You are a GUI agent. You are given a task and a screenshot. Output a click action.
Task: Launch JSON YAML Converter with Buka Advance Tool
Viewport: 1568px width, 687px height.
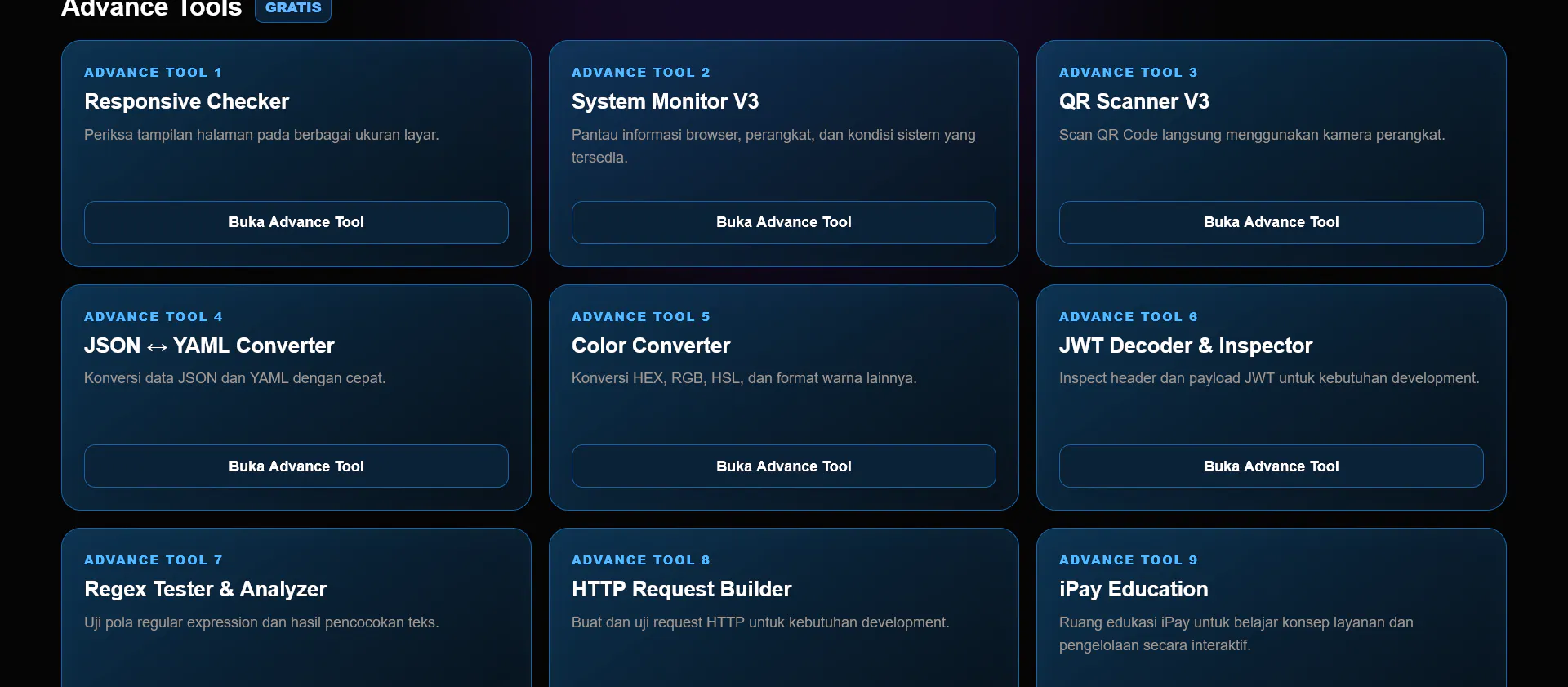(296, 466)
